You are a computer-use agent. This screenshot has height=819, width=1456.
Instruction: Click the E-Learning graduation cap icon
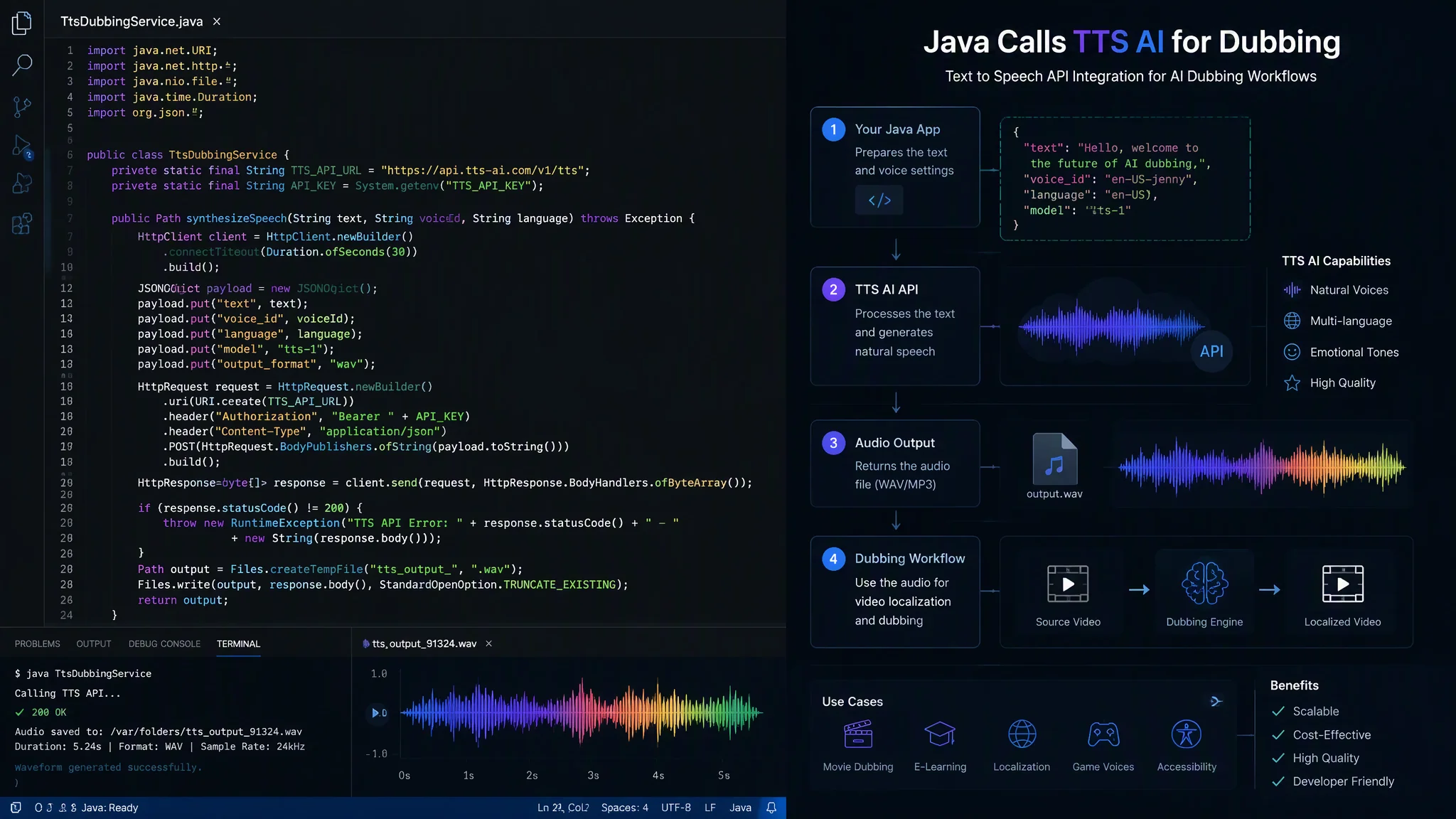(940, 734)
